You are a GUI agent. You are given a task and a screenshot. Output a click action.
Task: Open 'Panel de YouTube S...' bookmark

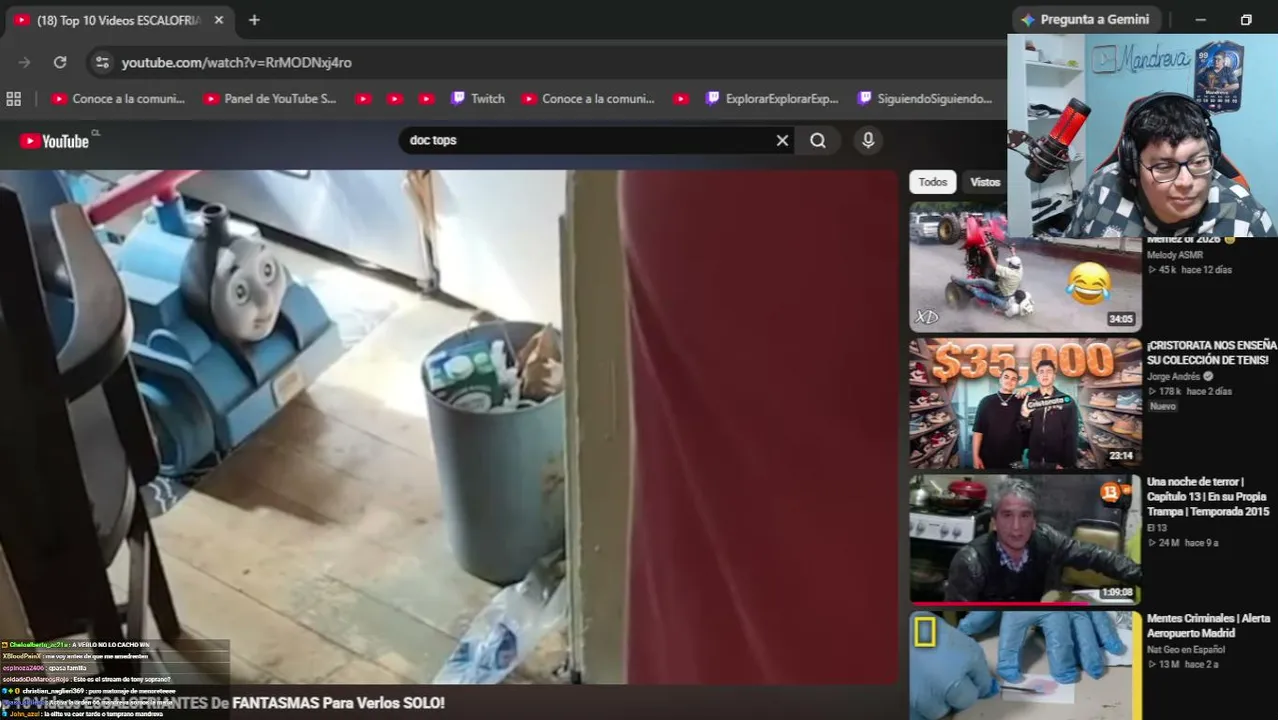coord(270,99)
